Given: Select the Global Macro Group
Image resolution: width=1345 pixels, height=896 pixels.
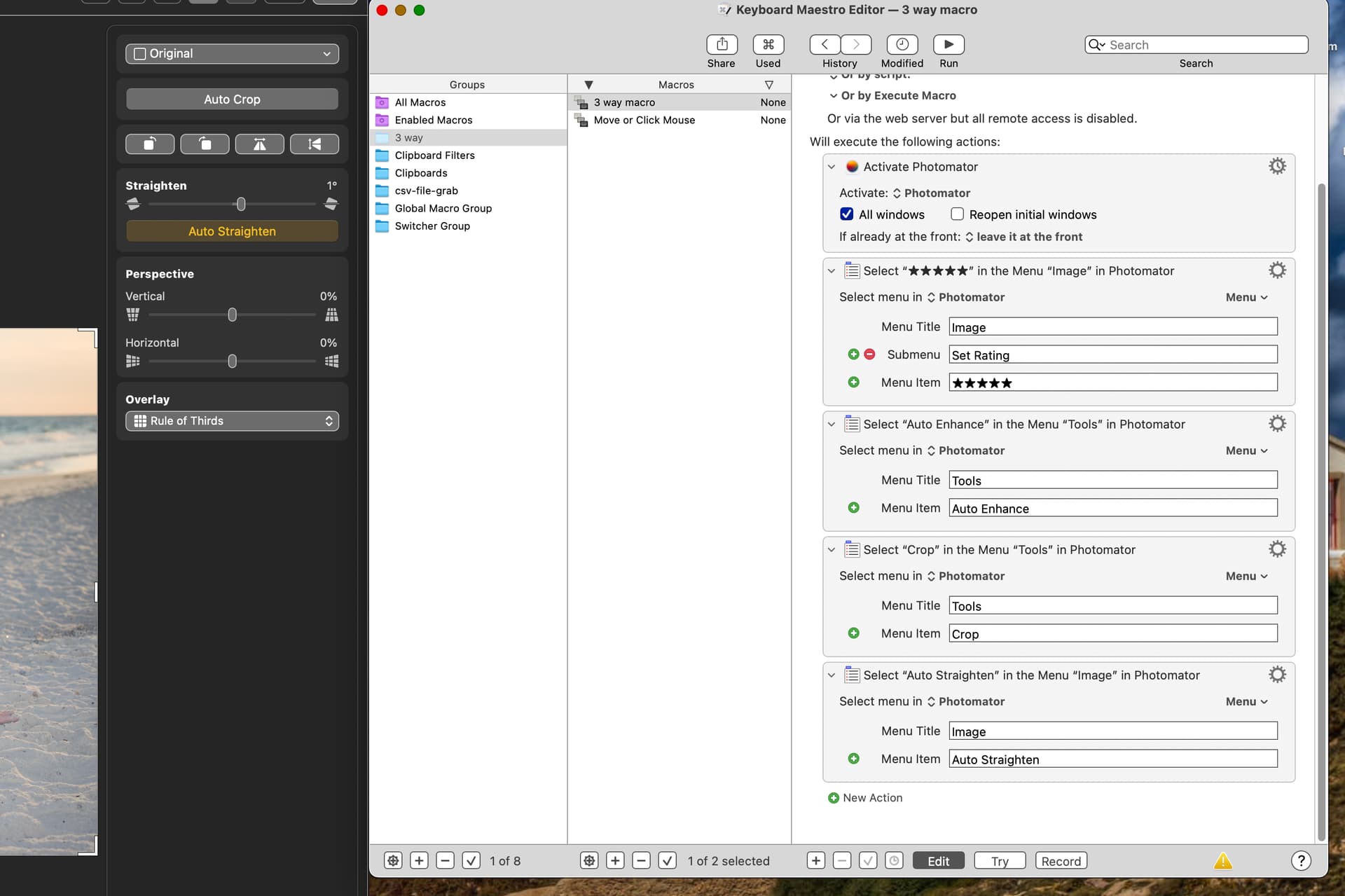Looking at the screenshot, I should [x=468, y=208].
